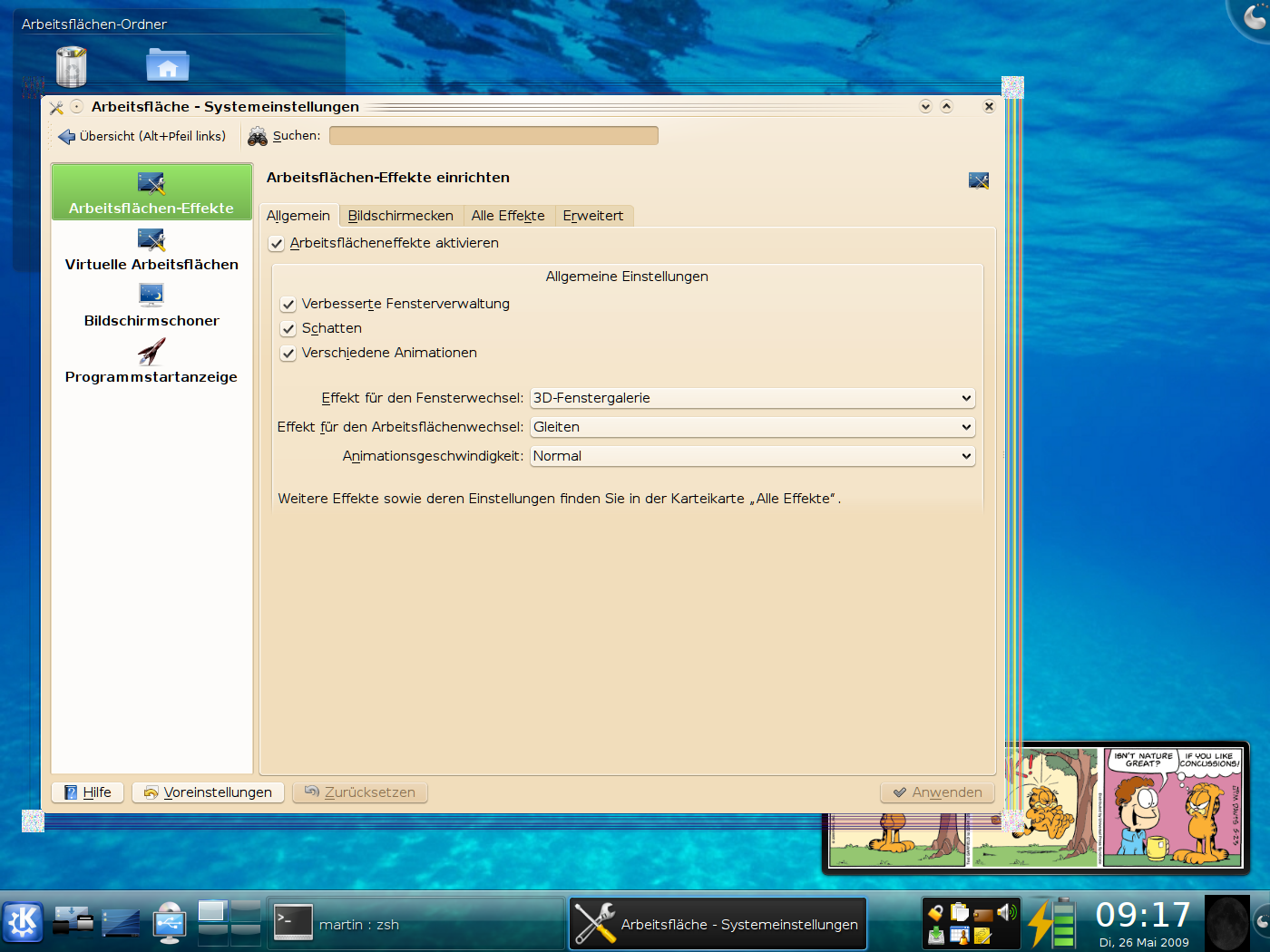Open the Arbeitsflächenwechsel effect dropdown
Screen dimensions: 1270x952
click(x=752, y=427)
